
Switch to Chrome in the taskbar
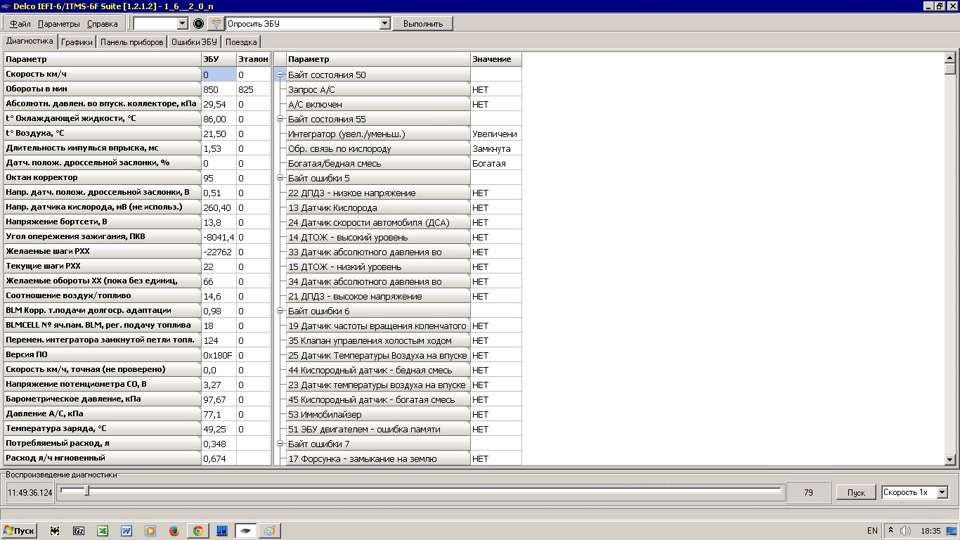click(198, 531)
